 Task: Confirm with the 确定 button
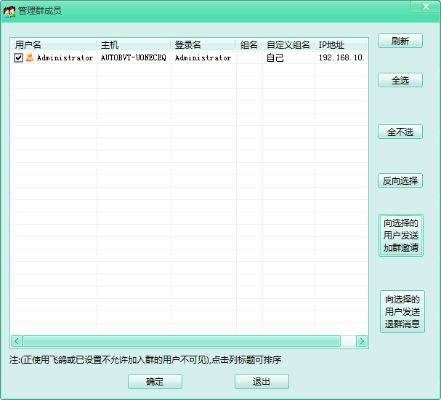[155, 381]
